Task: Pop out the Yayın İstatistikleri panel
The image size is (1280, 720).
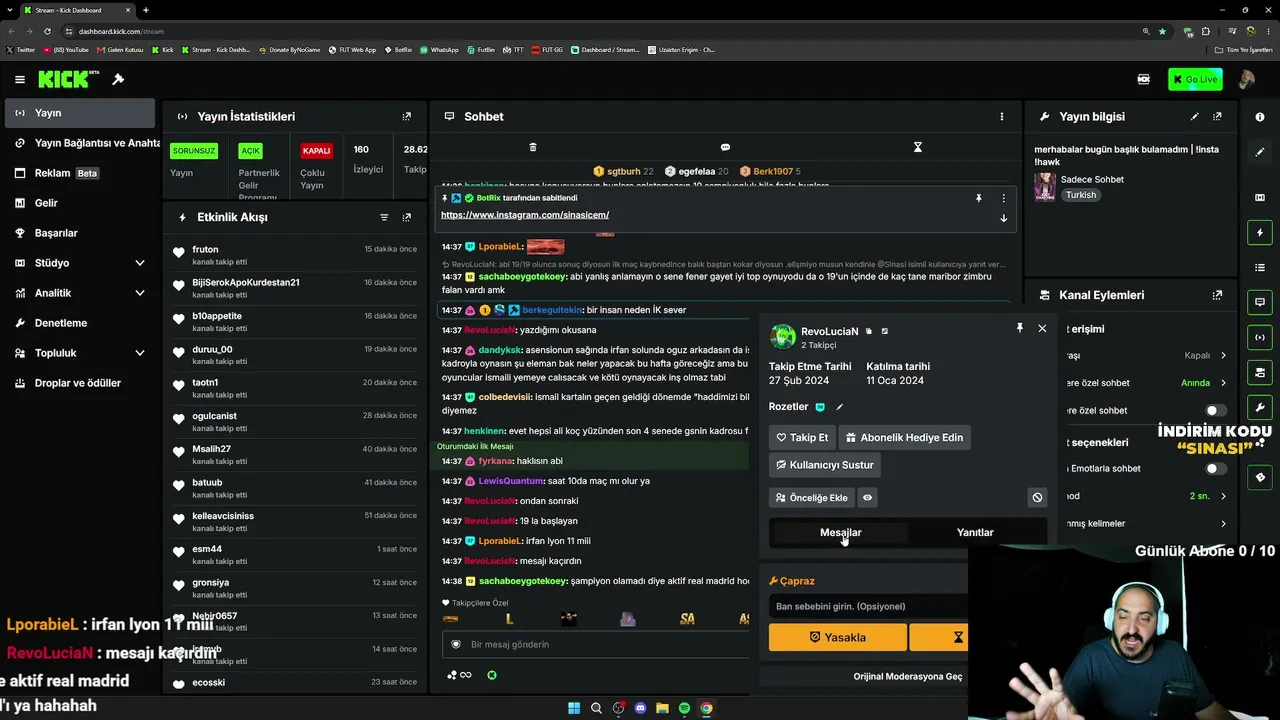Action: tap(406, 117)
